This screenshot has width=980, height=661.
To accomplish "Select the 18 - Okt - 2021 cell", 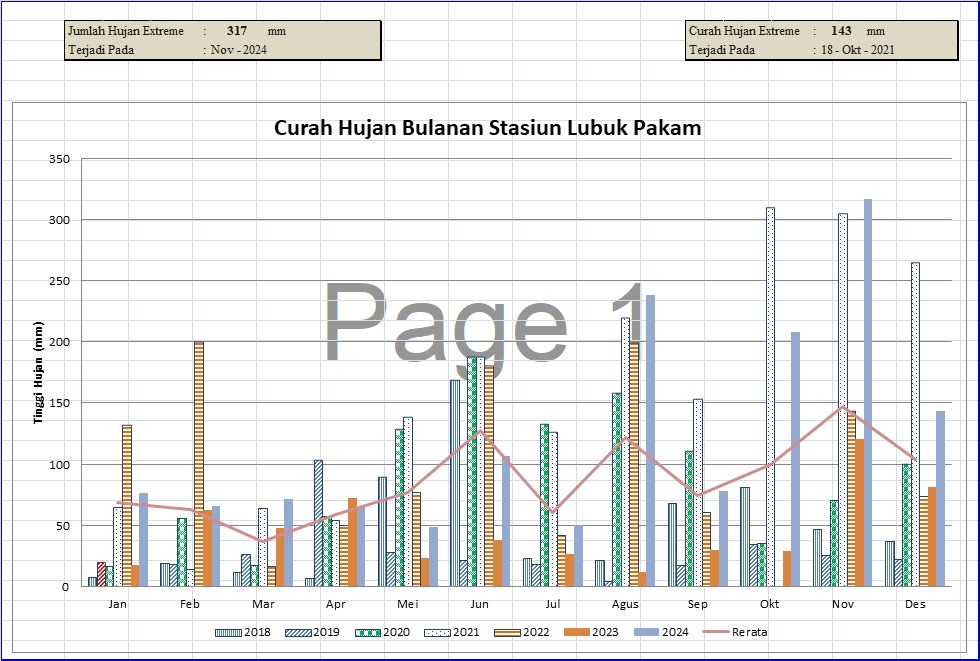I will click(855, 49).
